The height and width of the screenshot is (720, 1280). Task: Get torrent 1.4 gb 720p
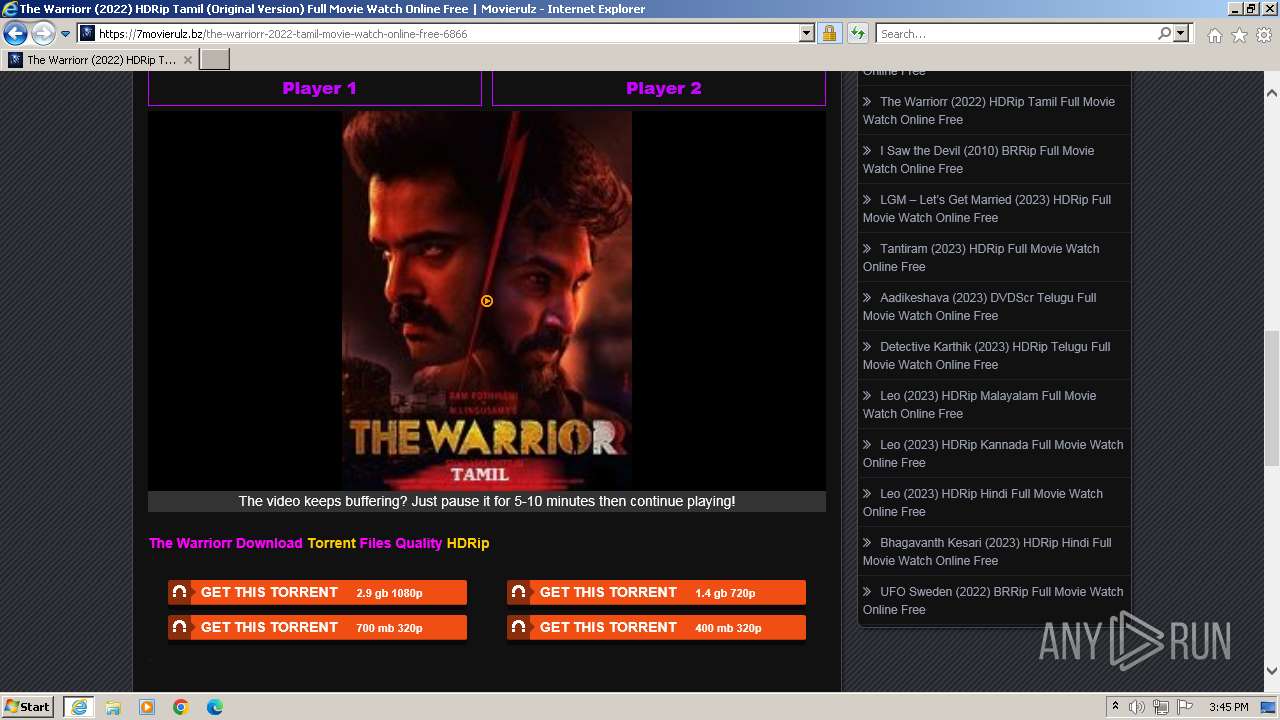(x=656, y=592)
